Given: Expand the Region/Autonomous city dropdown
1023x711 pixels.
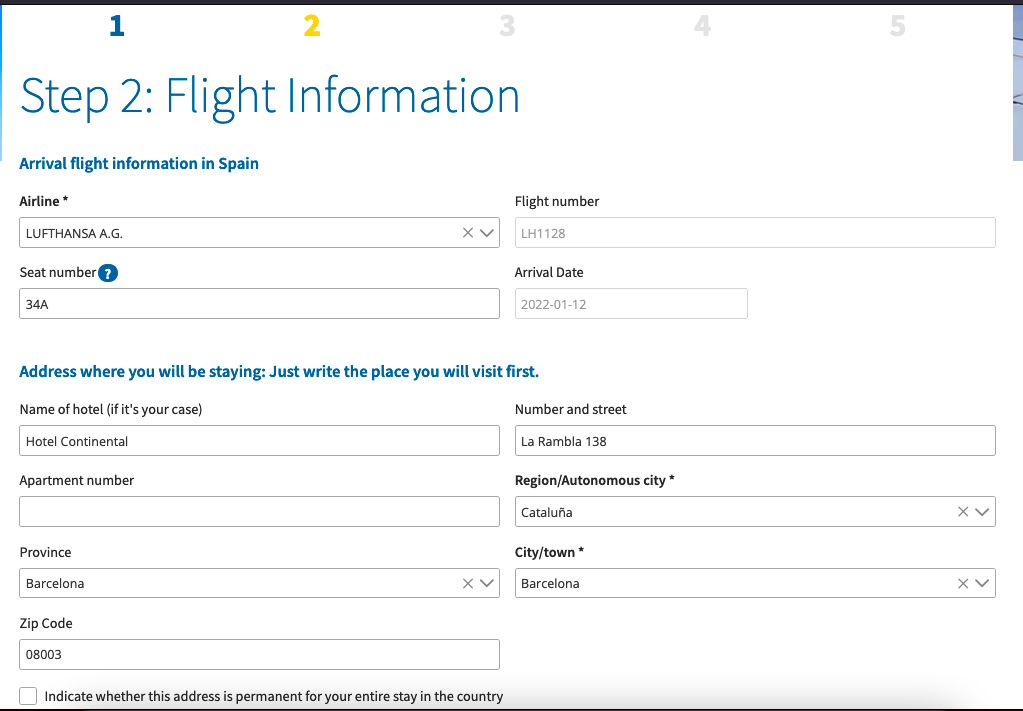Looking at the screenshot, I should pyautogui.click(x=982, y=512).
